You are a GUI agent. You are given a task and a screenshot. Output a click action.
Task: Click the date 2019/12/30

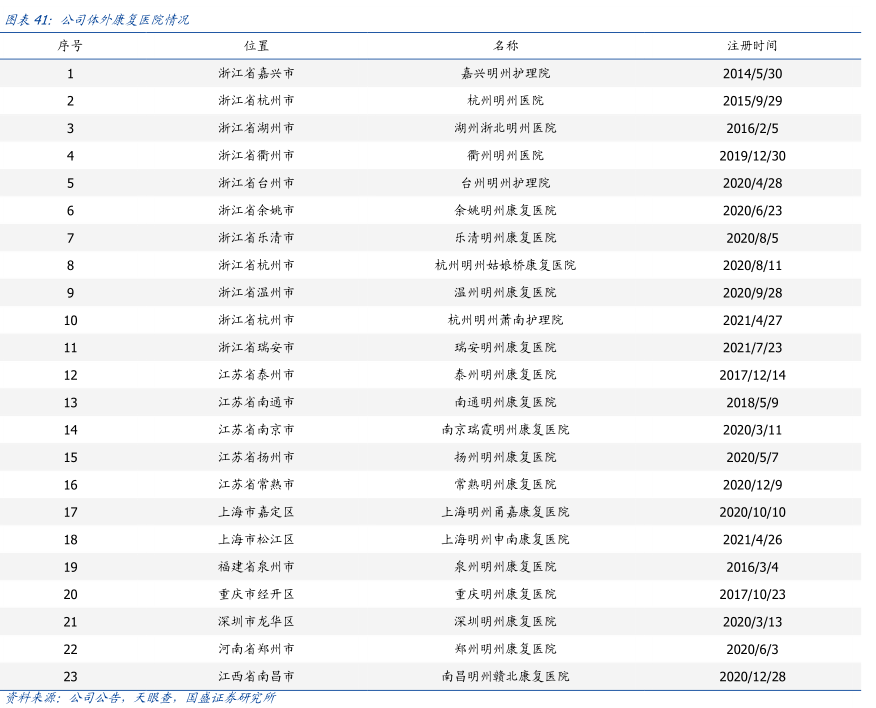752,155
